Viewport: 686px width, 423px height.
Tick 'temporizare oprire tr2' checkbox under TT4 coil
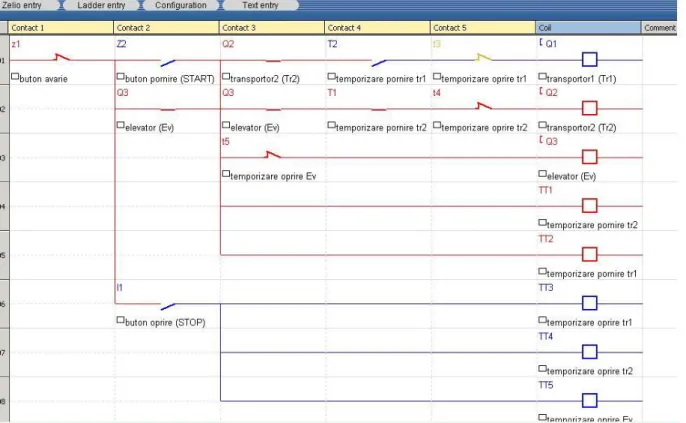click(x=542, y=369)
